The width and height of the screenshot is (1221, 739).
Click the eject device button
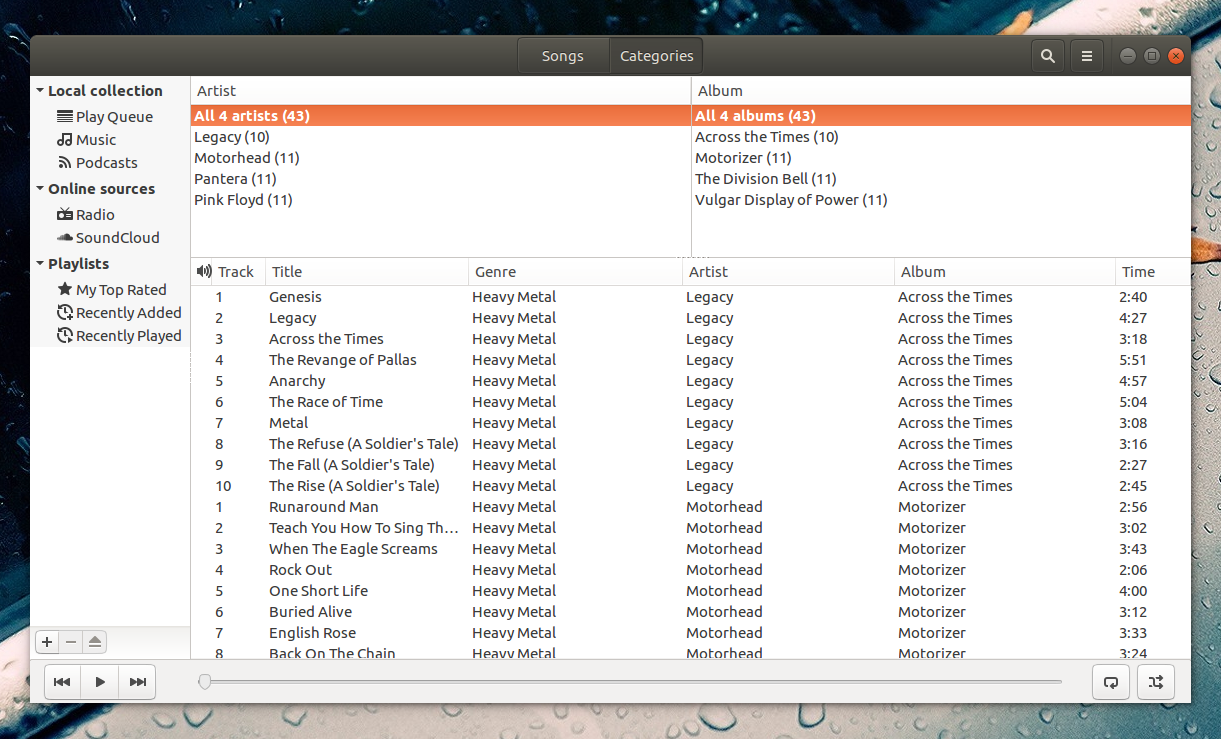click(95, 642)
